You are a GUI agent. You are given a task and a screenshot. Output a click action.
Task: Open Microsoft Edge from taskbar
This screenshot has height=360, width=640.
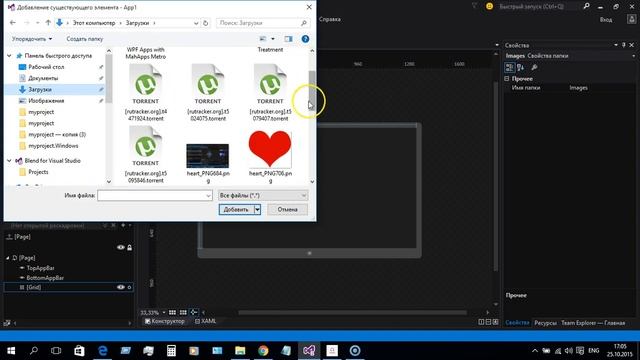(x=102, y=351)
